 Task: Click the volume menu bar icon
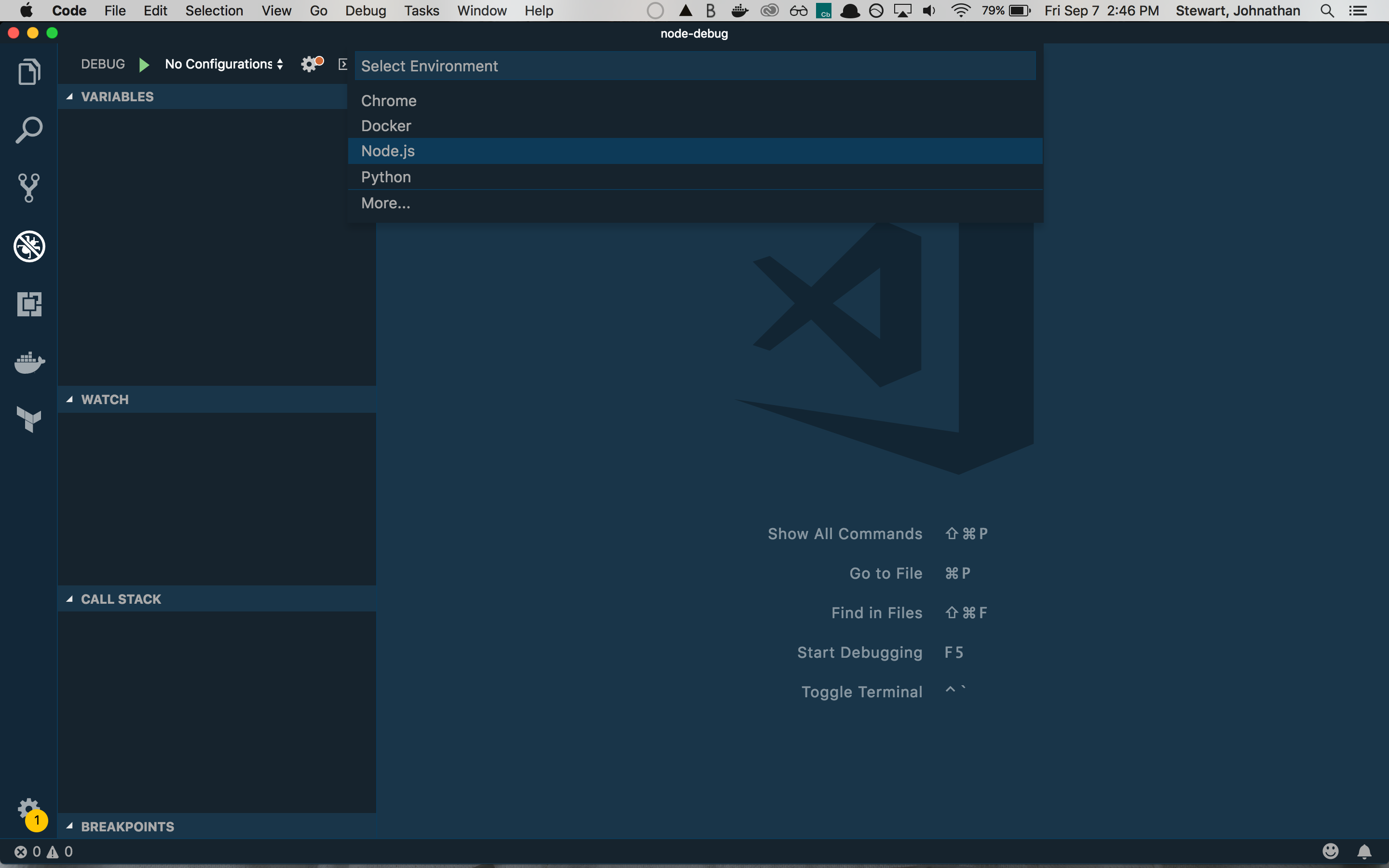929,10
